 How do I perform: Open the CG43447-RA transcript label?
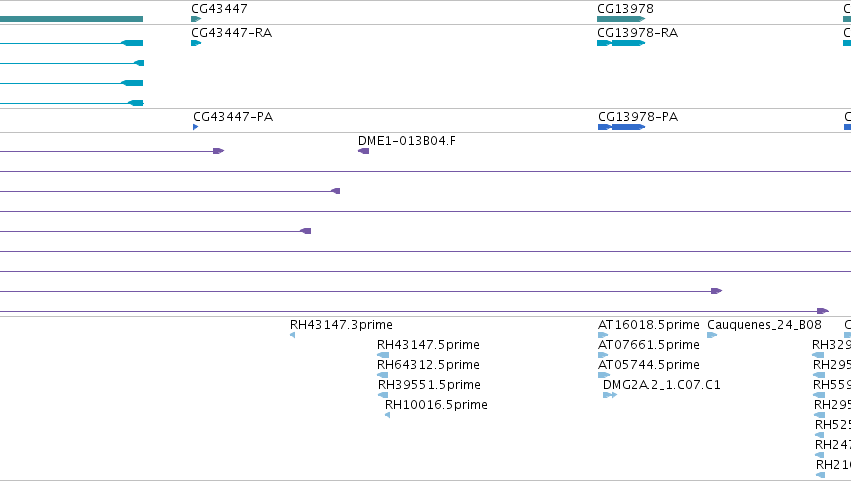(x=232, y=33)
